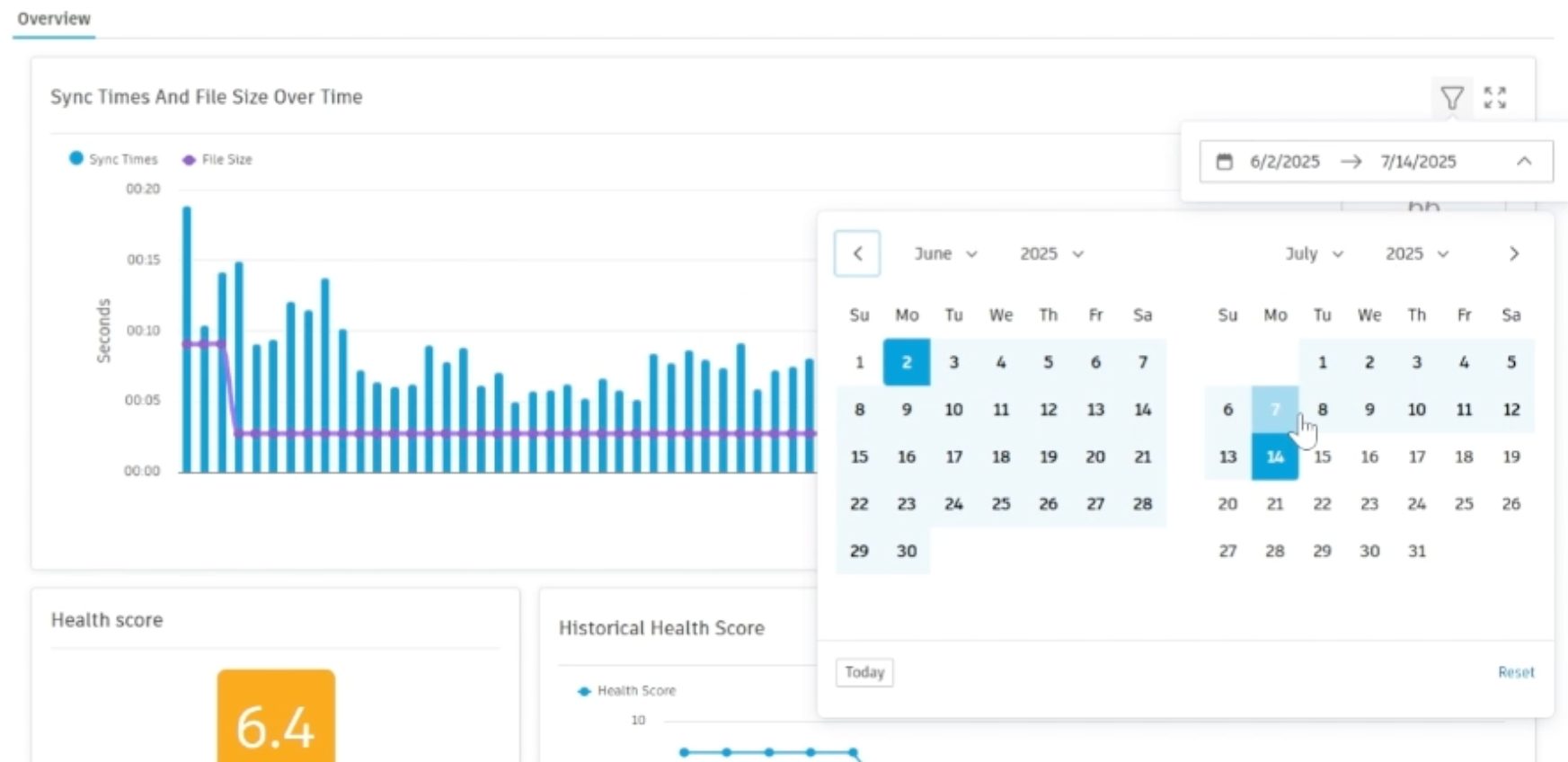Pick June 18 in calendar
This screenshot has height=762, width=1568.
1001,456
